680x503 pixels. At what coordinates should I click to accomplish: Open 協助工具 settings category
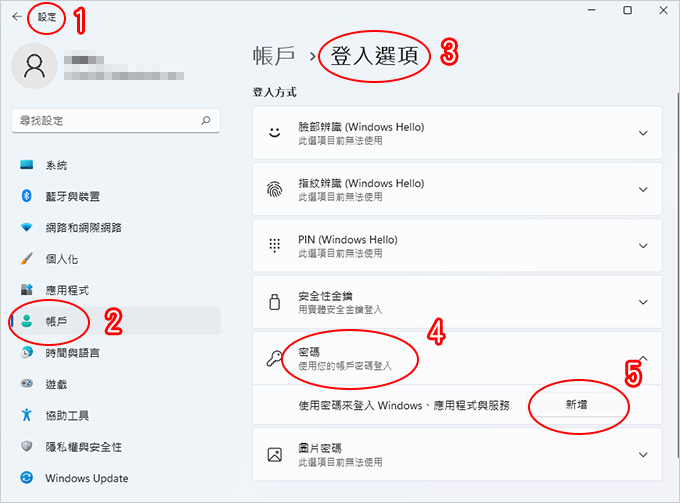point(116,415)
